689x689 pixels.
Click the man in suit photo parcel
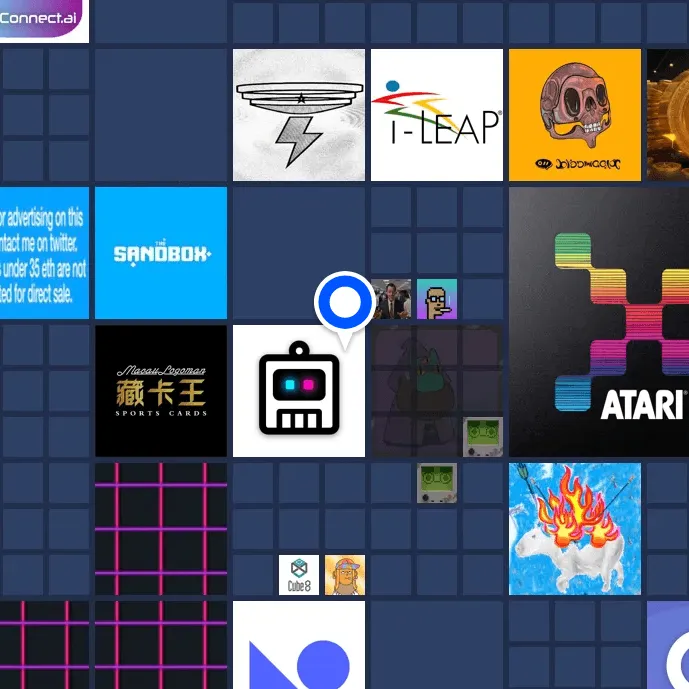tap(391, 299)
